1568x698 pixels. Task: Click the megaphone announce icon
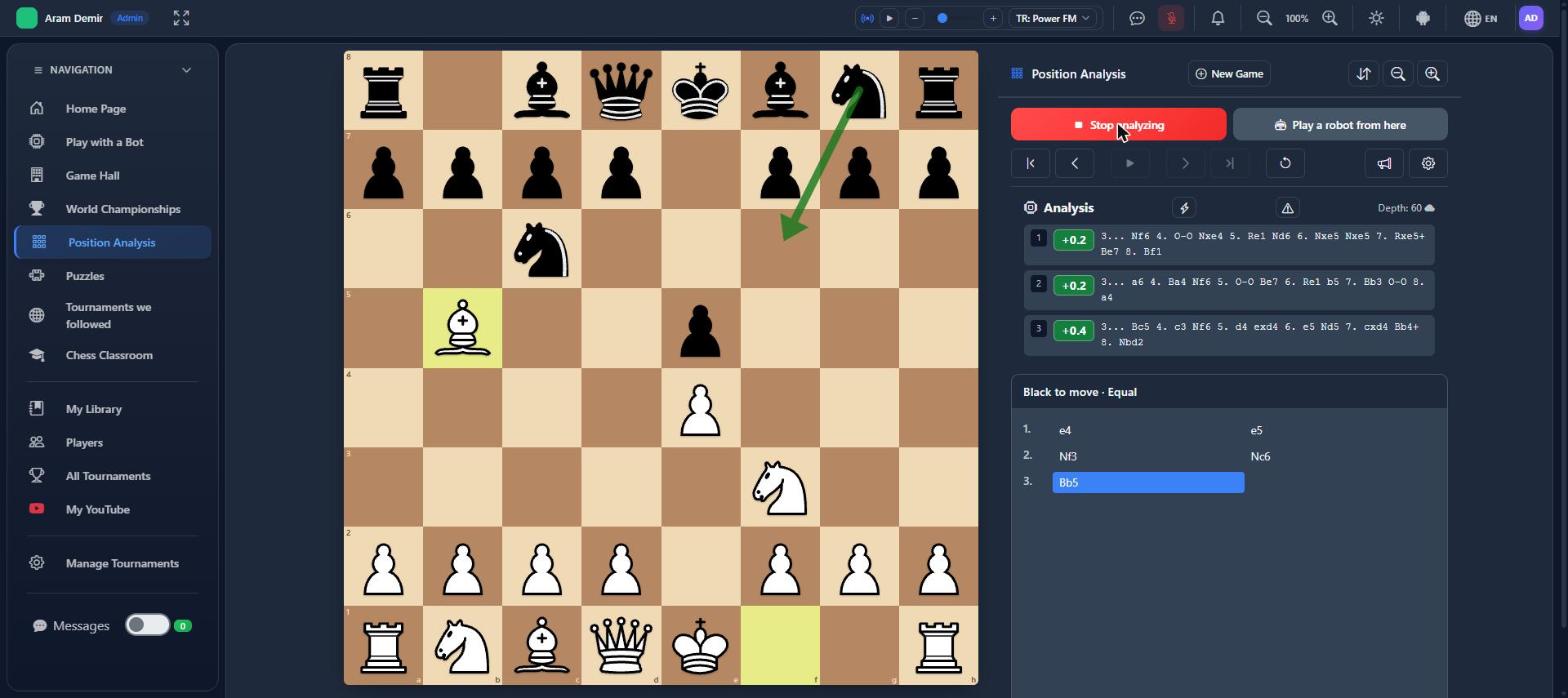(1384, 163)
